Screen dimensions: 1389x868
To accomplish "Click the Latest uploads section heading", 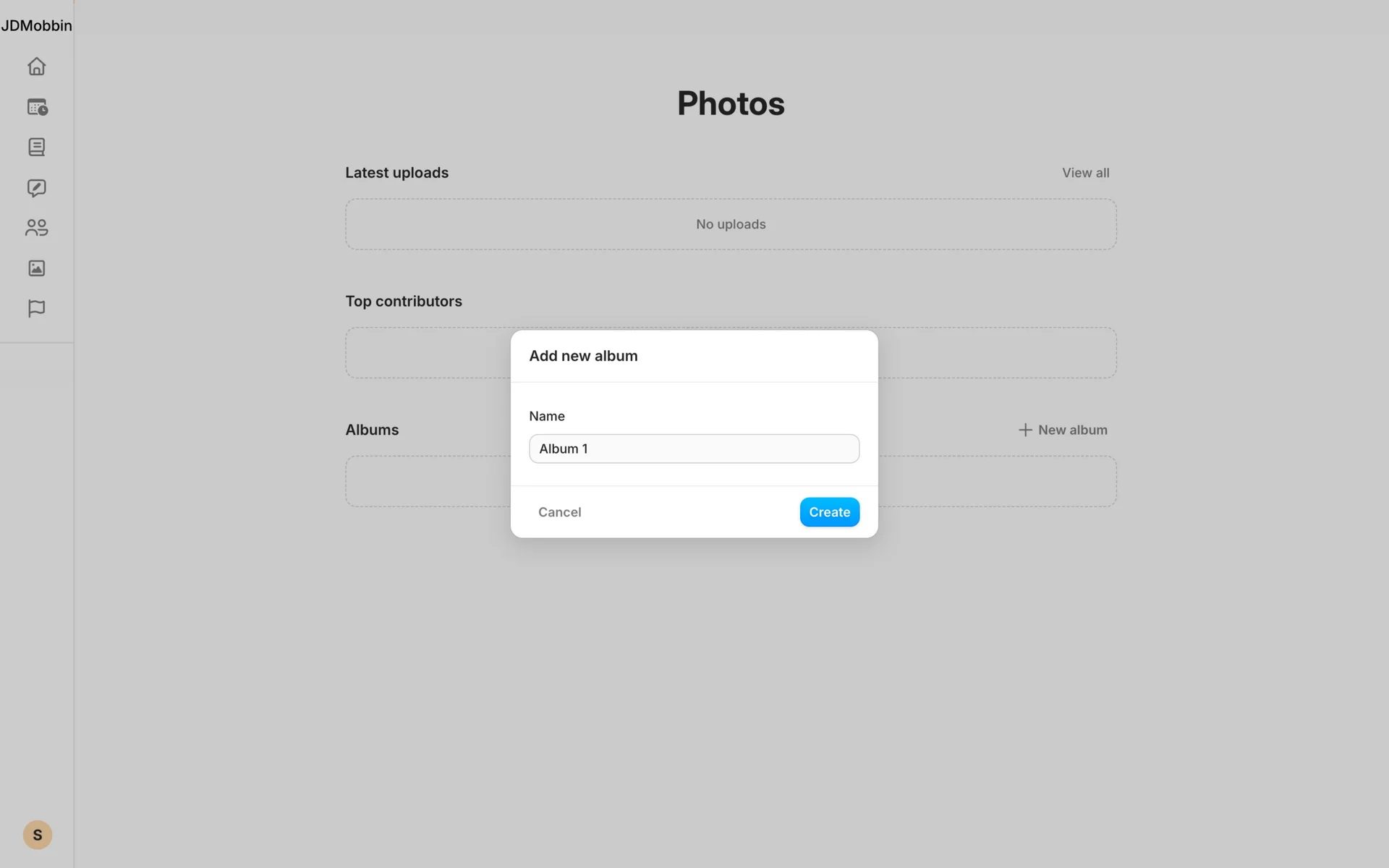I will point(396,173).
